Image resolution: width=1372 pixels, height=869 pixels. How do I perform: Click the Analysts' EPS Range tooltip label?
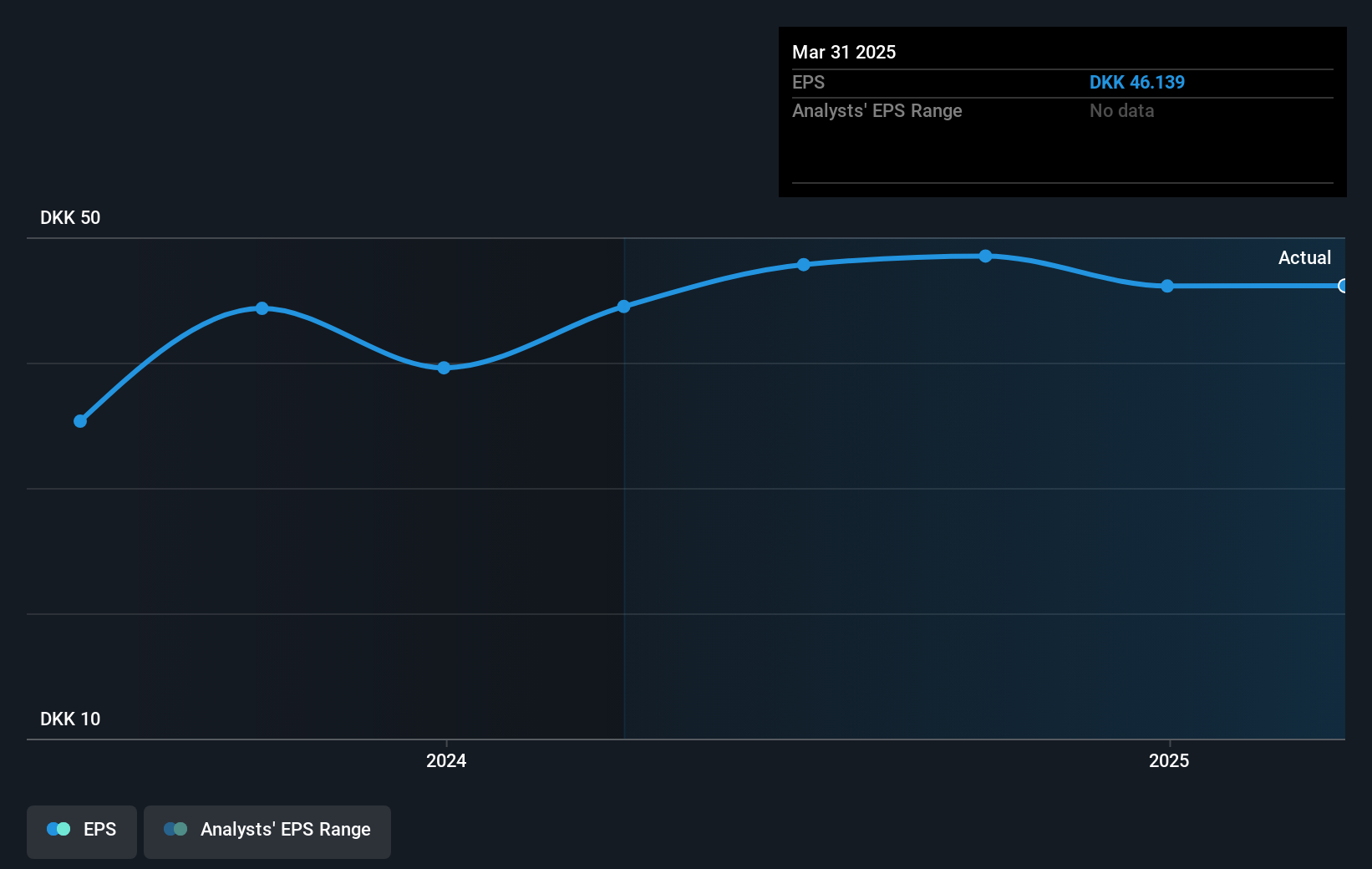point(877,111)
